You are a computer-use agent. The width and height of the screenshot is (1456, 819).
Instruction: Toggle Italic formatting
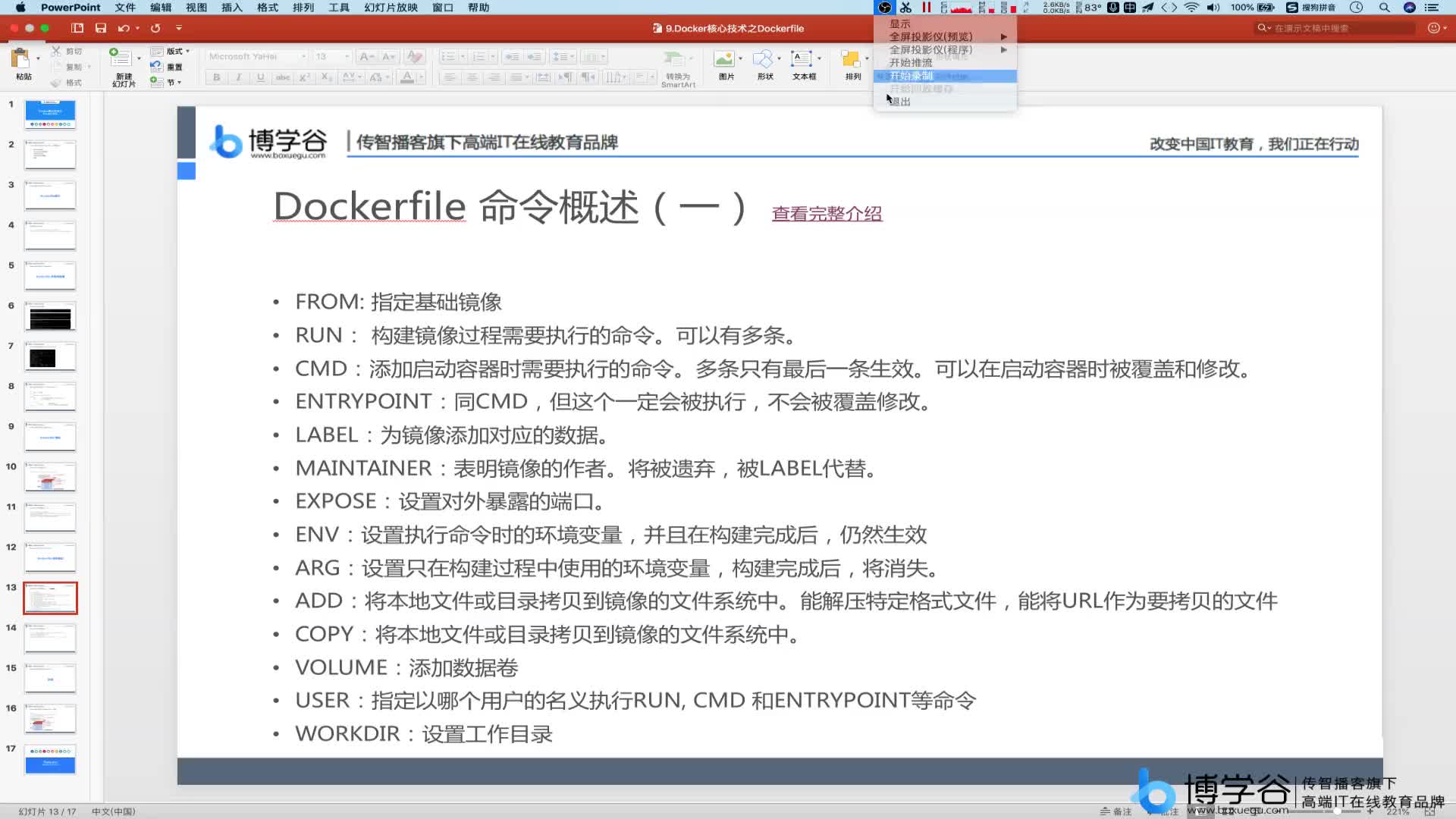pos(239,77)
